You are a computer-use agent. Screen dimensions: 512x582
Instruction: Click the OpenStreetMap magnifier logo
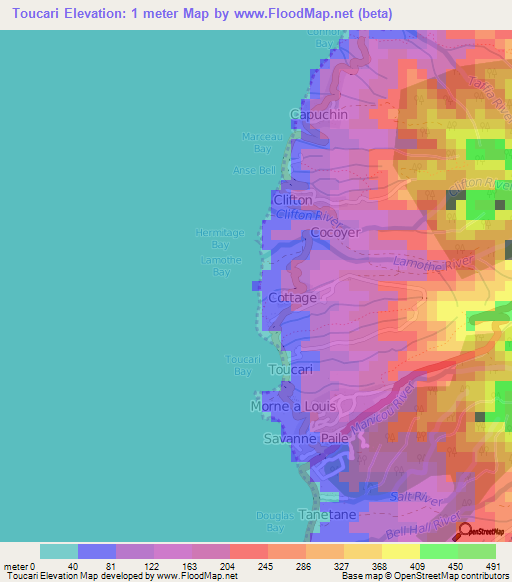(479, 532)
